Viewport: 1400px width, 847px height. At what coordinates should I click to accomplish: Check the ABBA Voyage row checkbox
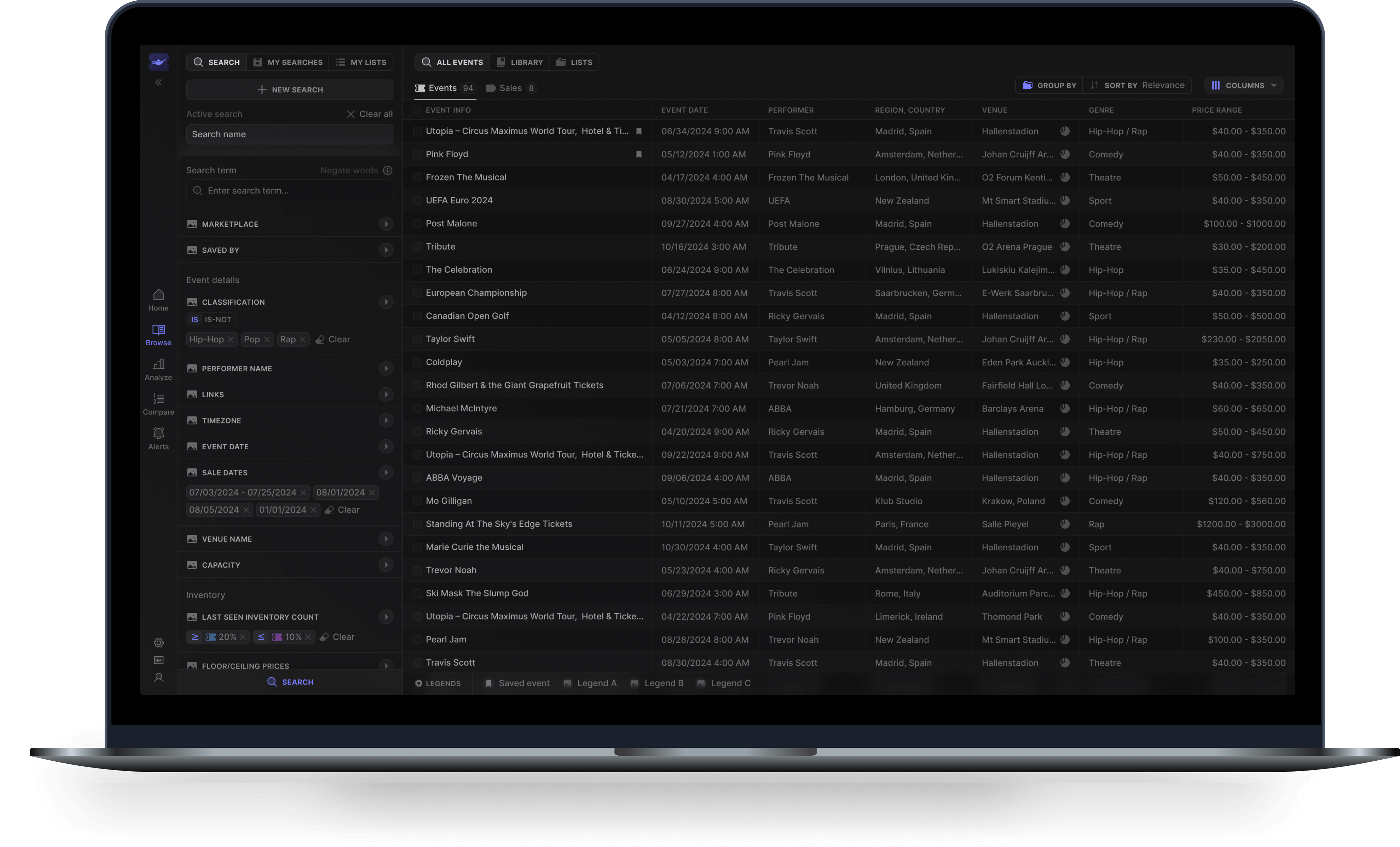417,478
